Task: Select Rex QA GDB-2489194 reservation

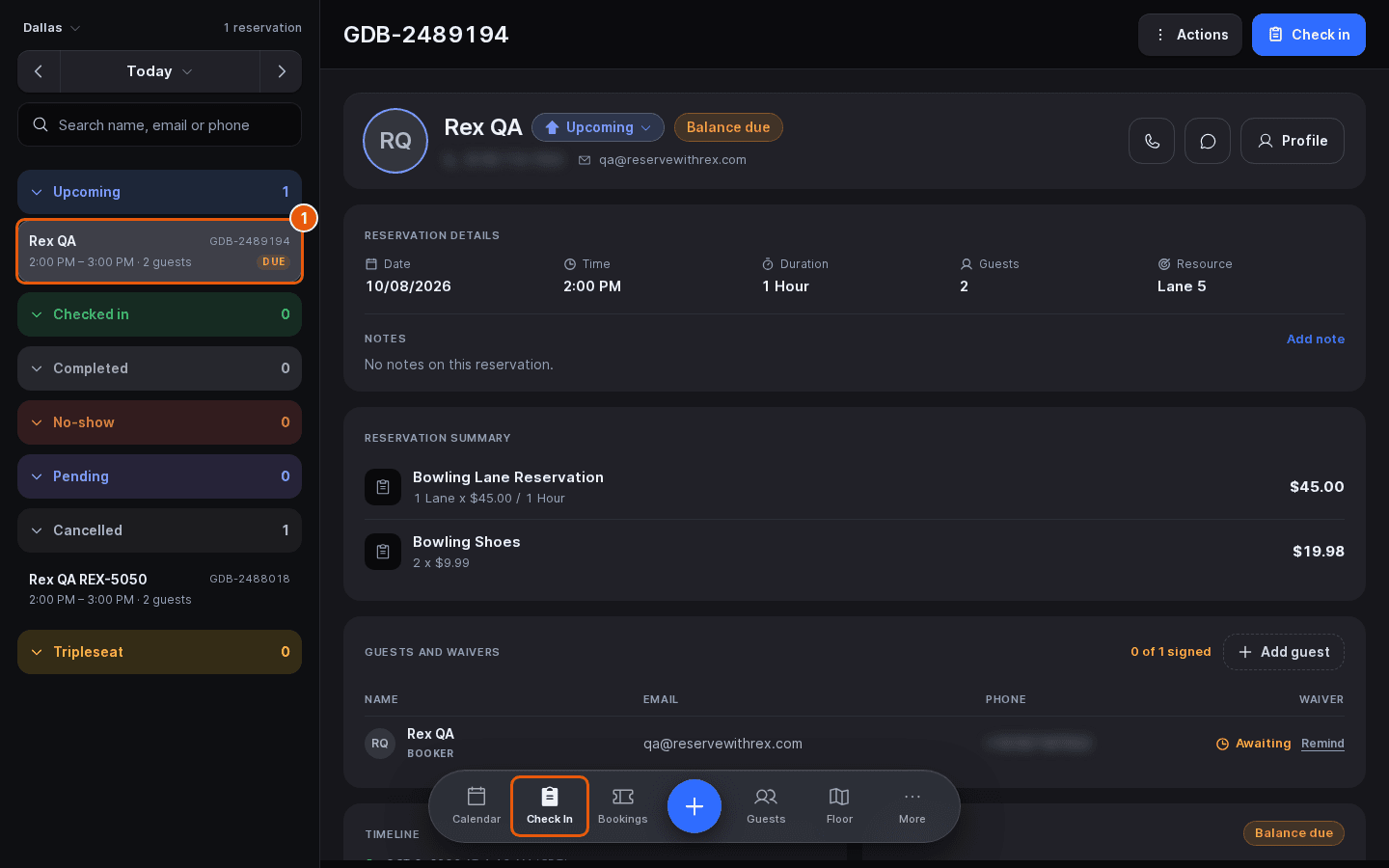Action: pyautogui.click(x=160, y=252)
